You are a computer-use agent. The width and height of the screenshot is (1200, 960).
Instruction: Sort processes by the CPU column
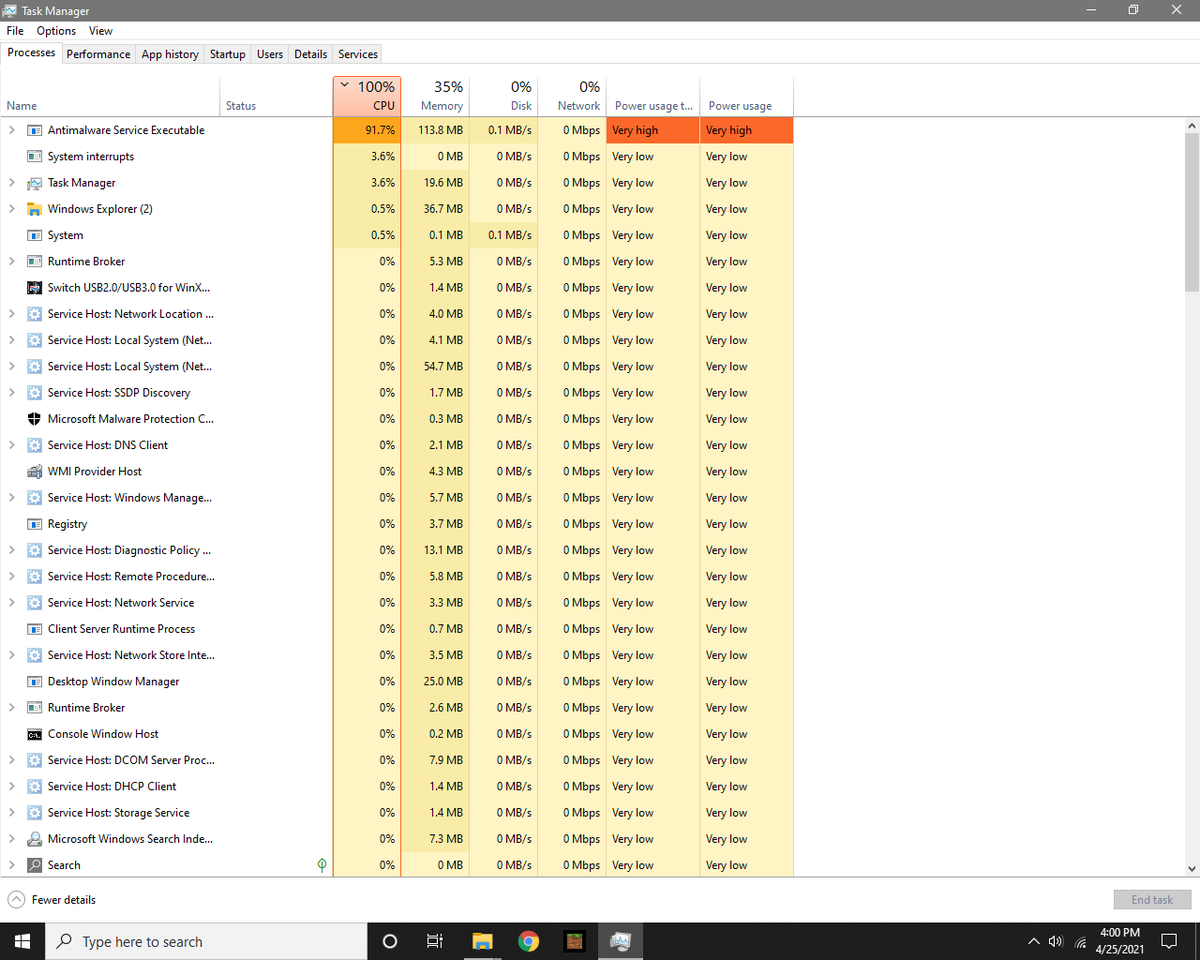point(367,96)
